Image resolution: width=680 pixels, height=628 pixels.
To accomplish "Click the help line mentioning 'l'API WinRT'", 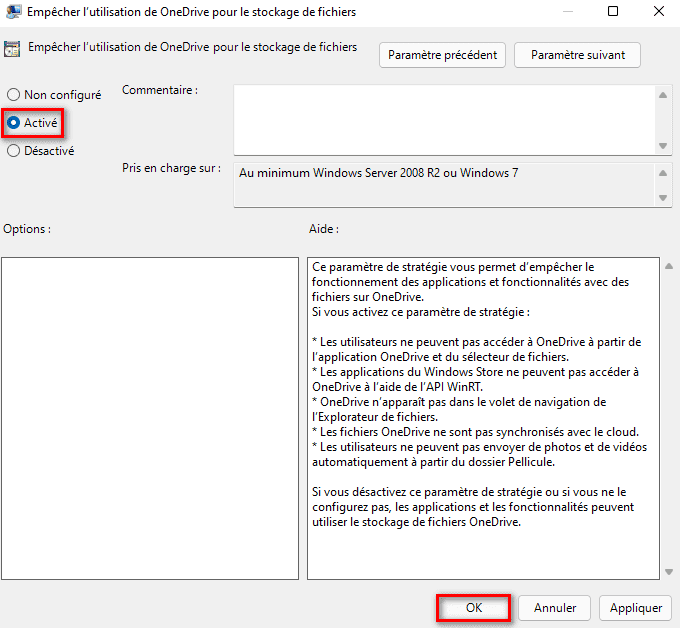I will tap(397, 387).
